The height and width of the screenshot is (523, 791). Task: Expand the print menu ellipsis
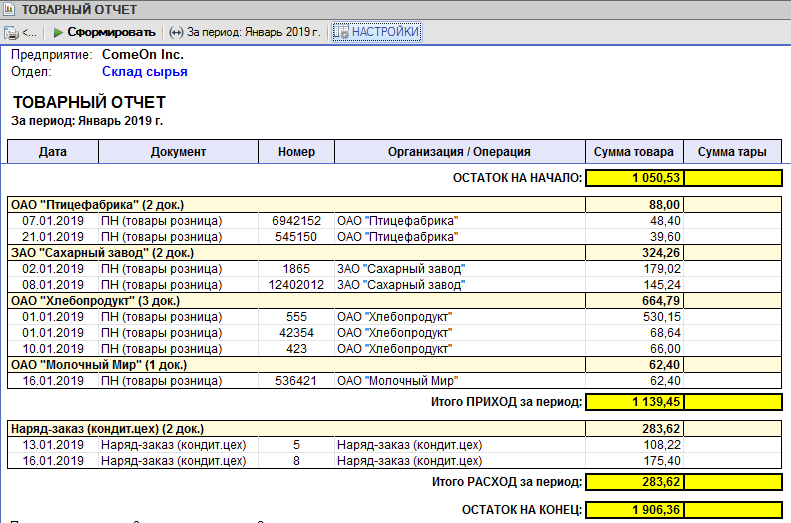30,33
